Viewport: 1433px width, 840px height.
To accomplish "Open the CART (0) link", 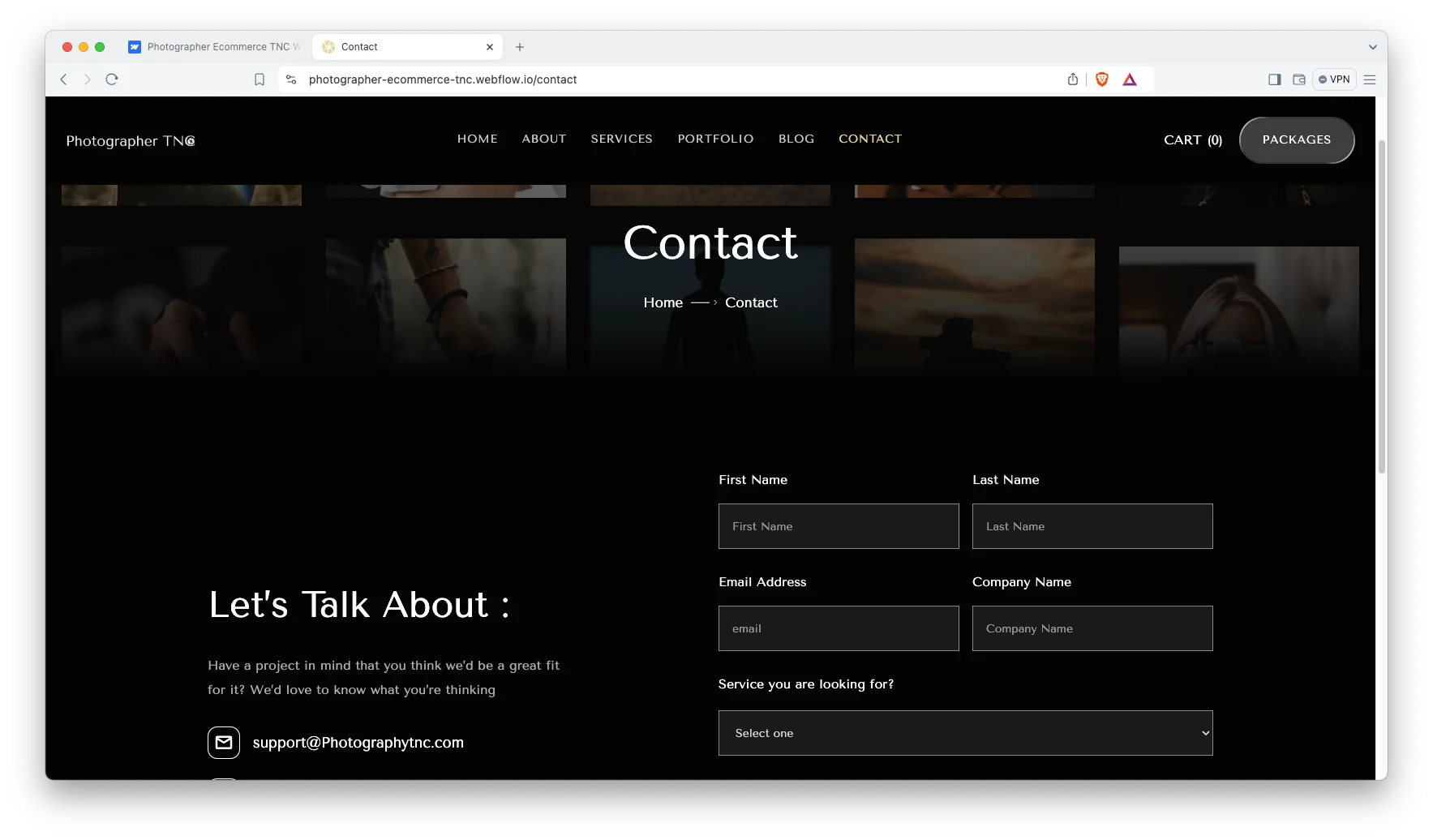I will click(x=1192, y=140).
